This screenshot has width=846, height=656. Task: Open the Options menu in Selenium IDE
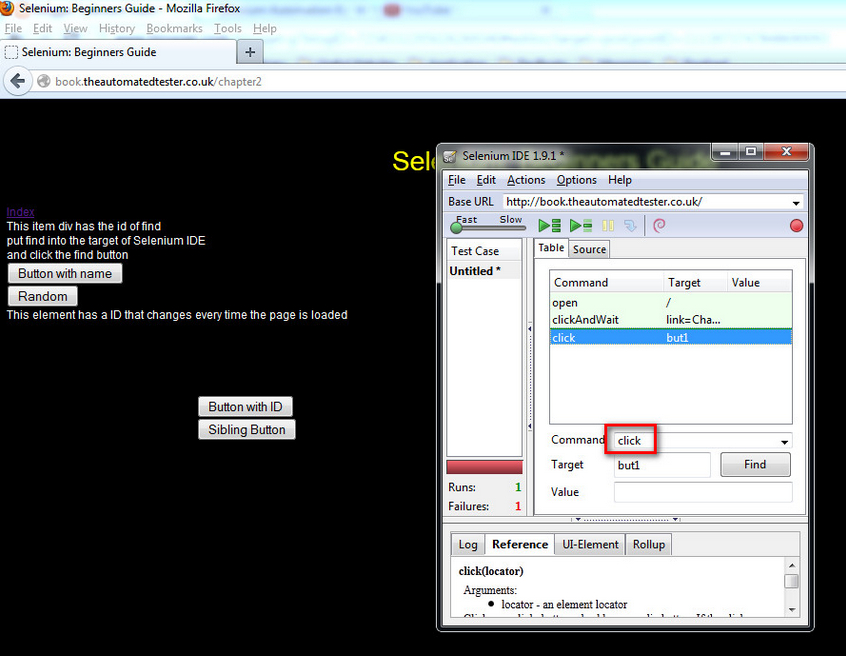(576, 180)
